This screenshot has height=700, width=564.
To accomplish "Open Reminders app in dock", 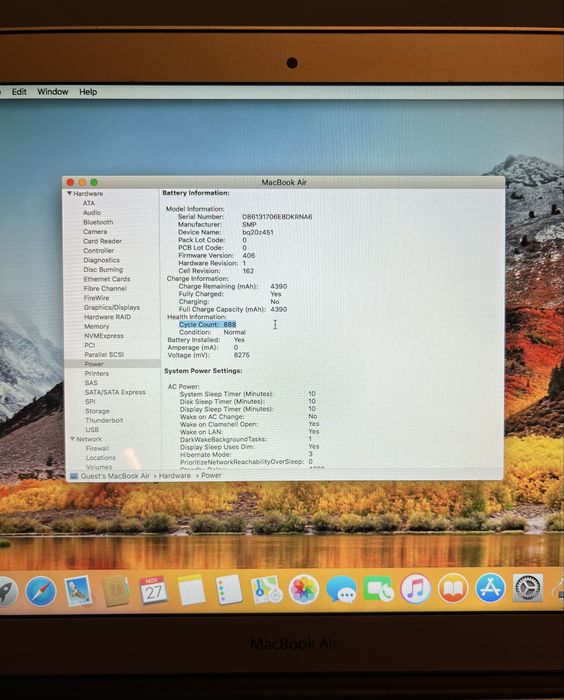I will coord(229,590).
